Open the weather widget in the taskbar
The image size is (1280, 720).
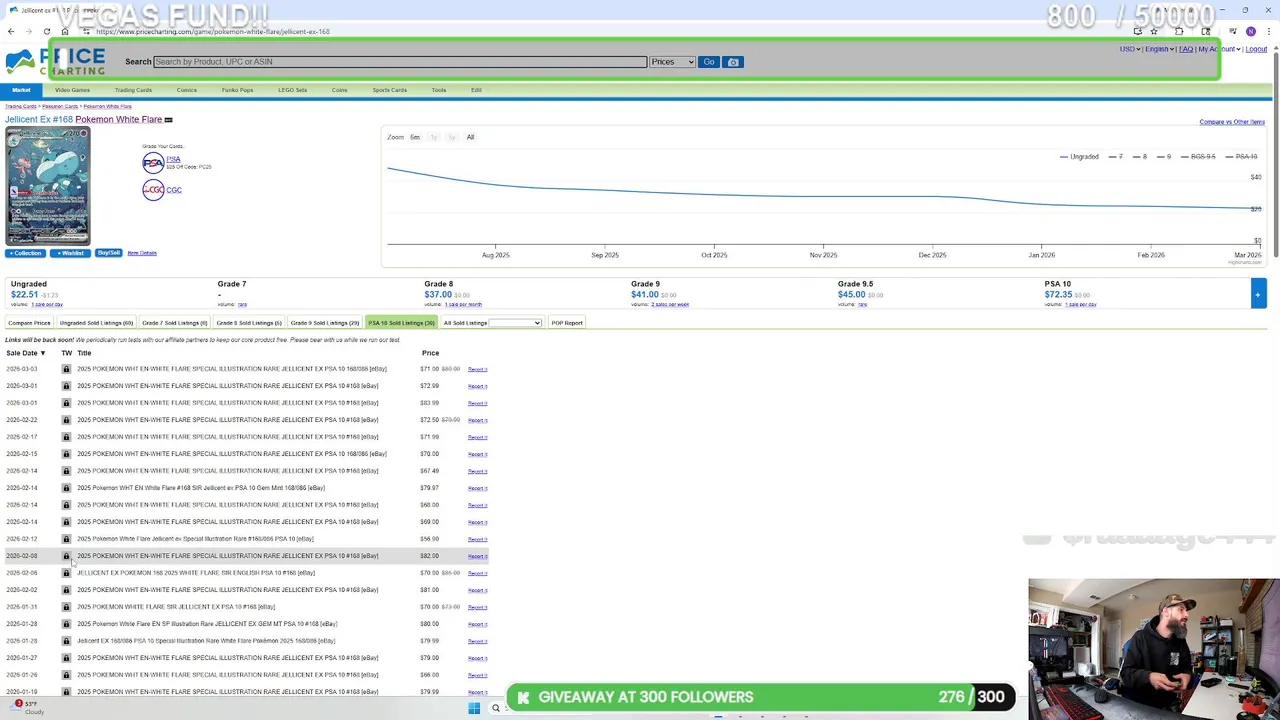point(25,707)
